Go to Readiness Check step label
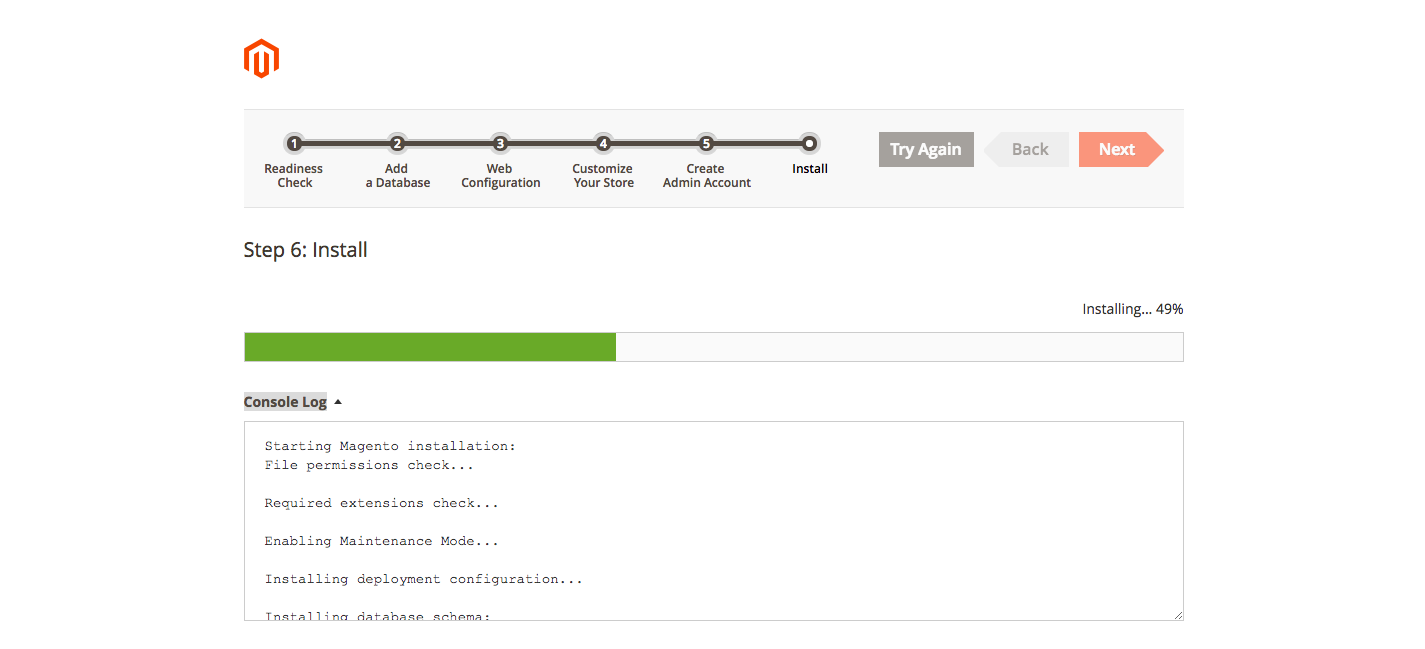Image resolution: width=1425 pixels, height=649 pixels. point(294,176)
